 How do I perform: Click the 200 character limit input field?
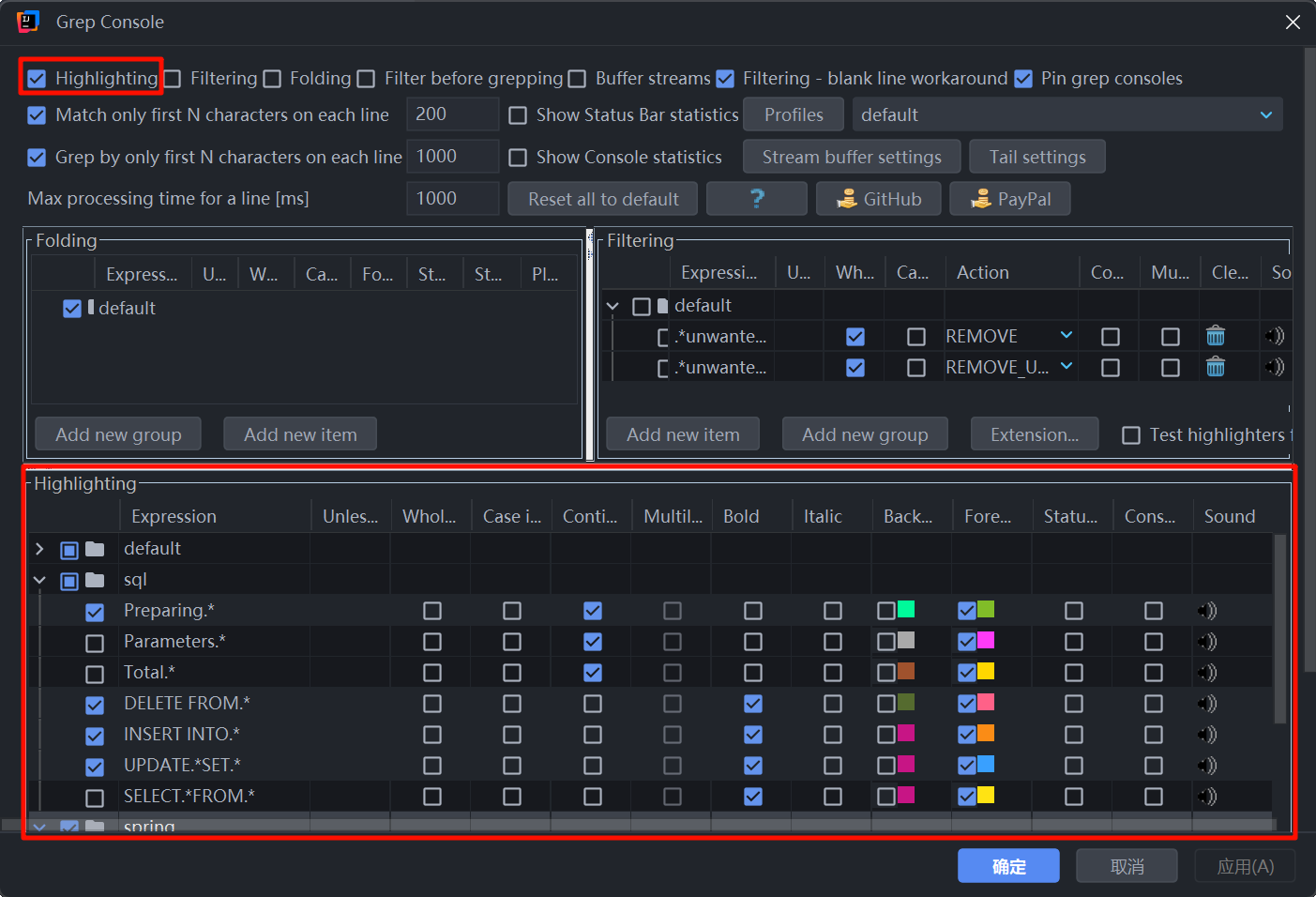point(452,114)
